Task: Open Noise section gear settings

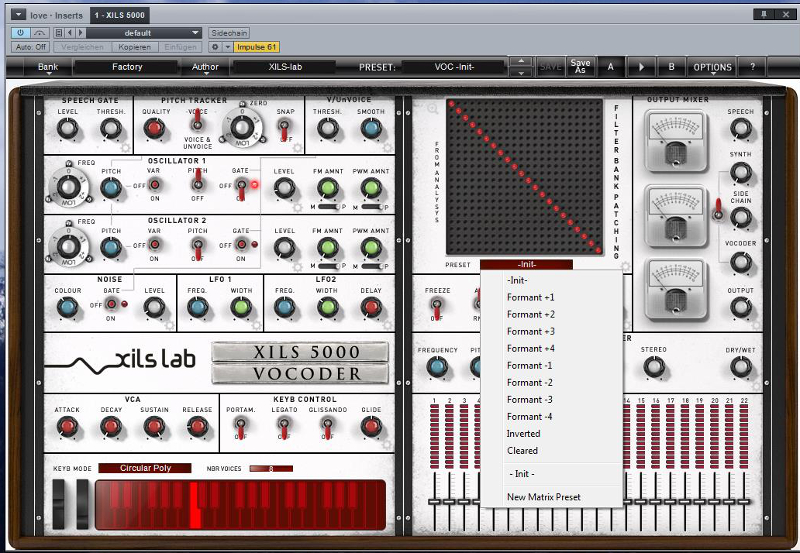Action: [169, 325]
